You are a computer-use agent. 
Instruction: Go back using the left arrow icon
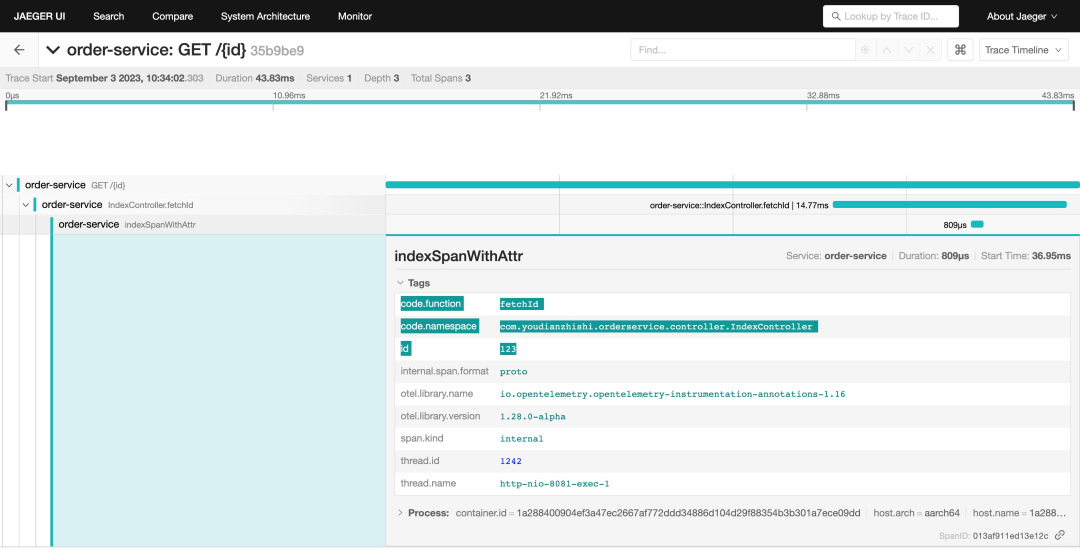[x=19, y=50]
